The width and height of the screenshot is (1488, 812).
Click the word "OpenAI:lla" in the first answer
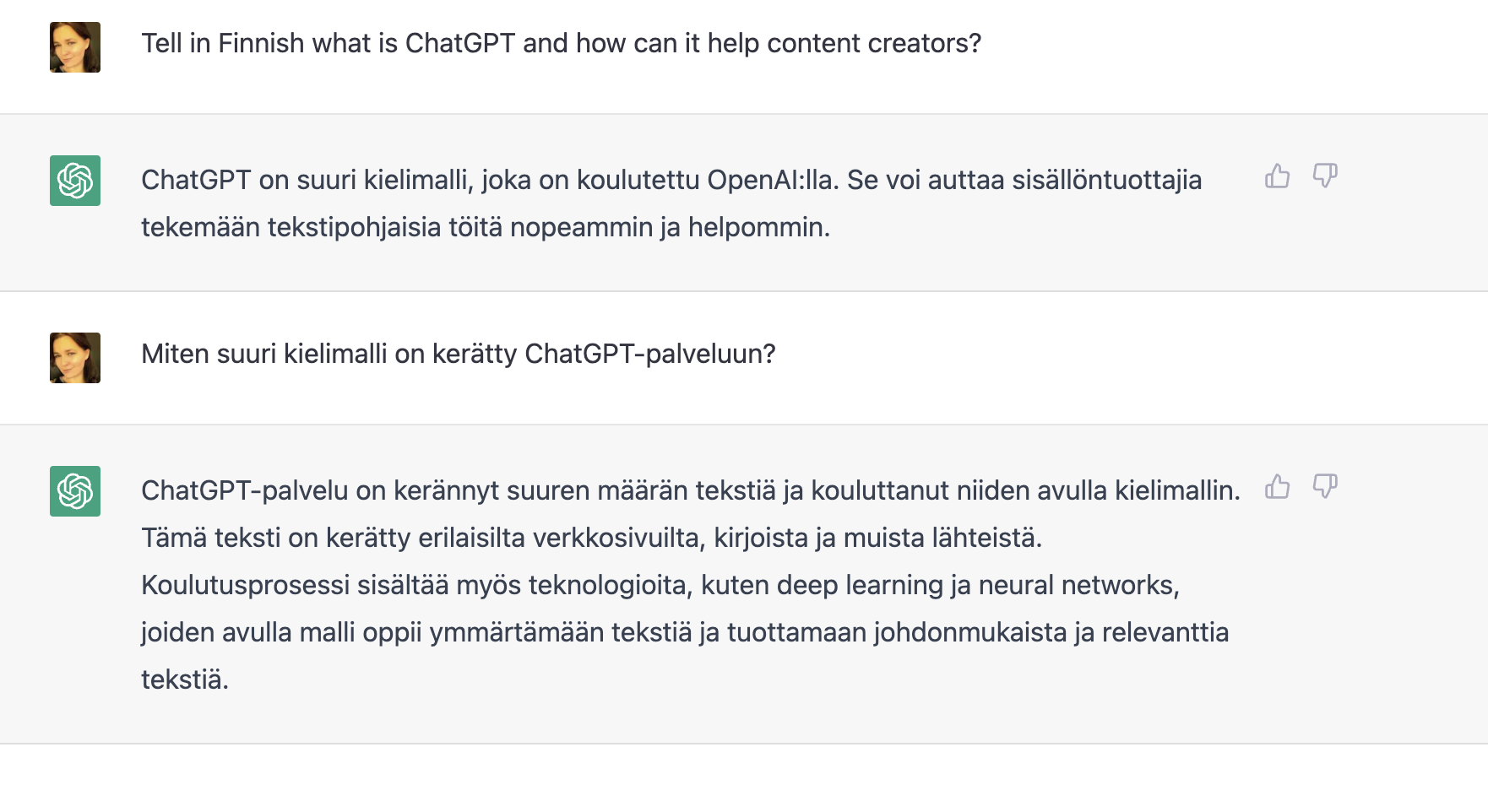coord(773,180)
